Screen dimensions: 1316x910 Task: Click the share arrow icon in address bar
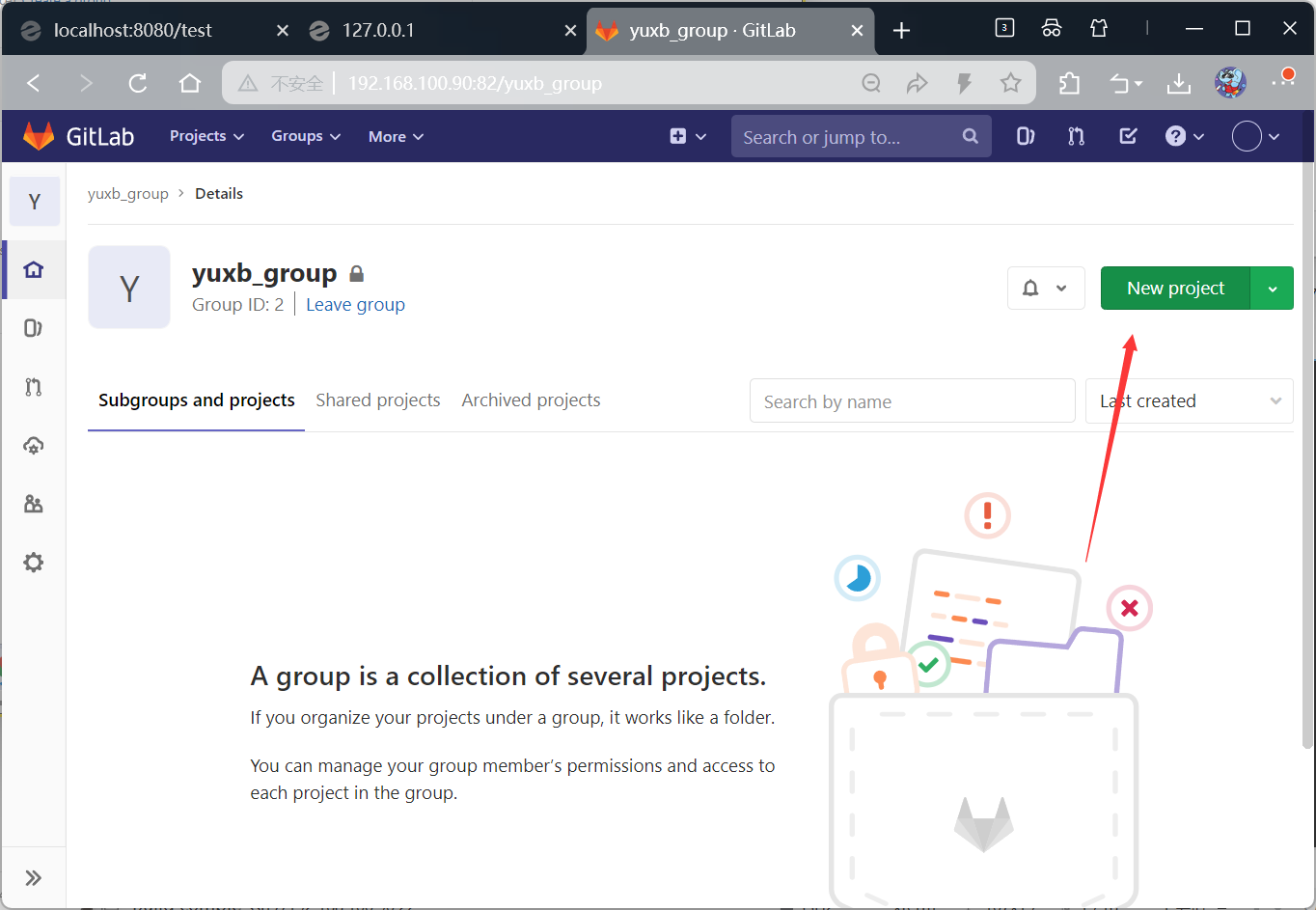tap(918, 83)
